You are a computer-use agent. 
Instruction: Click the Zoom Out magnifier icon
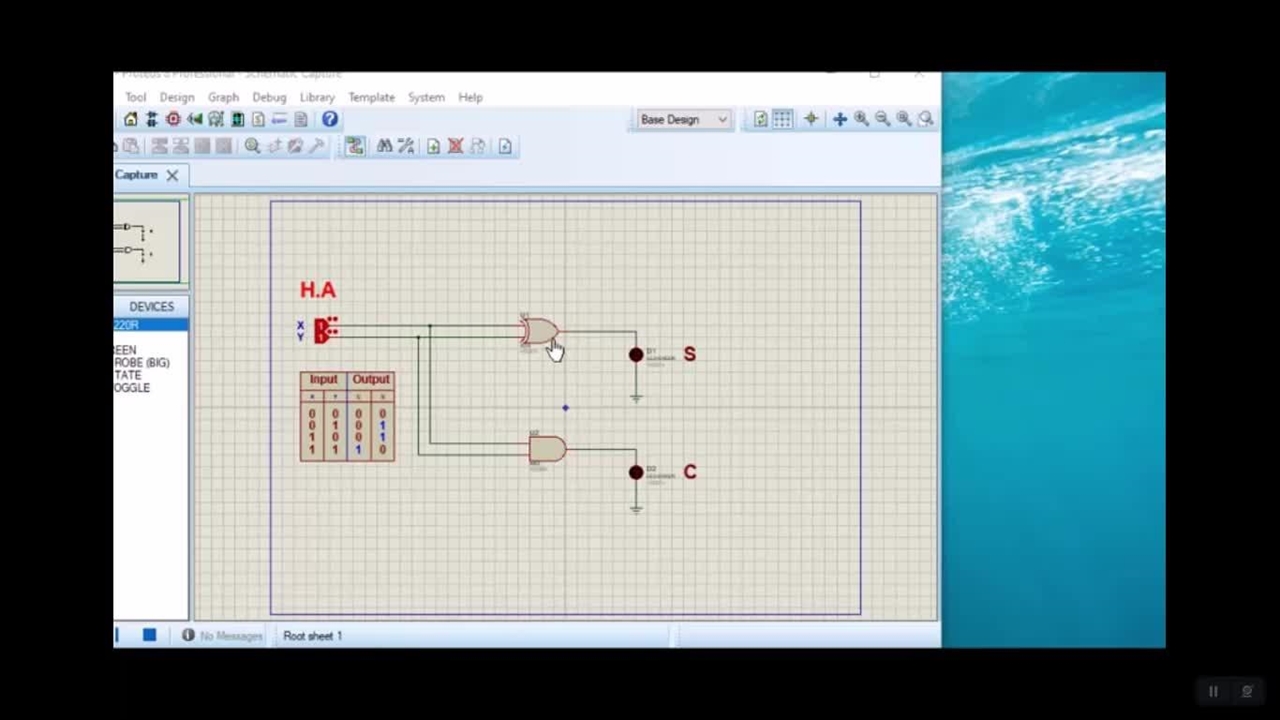[882, 119]
